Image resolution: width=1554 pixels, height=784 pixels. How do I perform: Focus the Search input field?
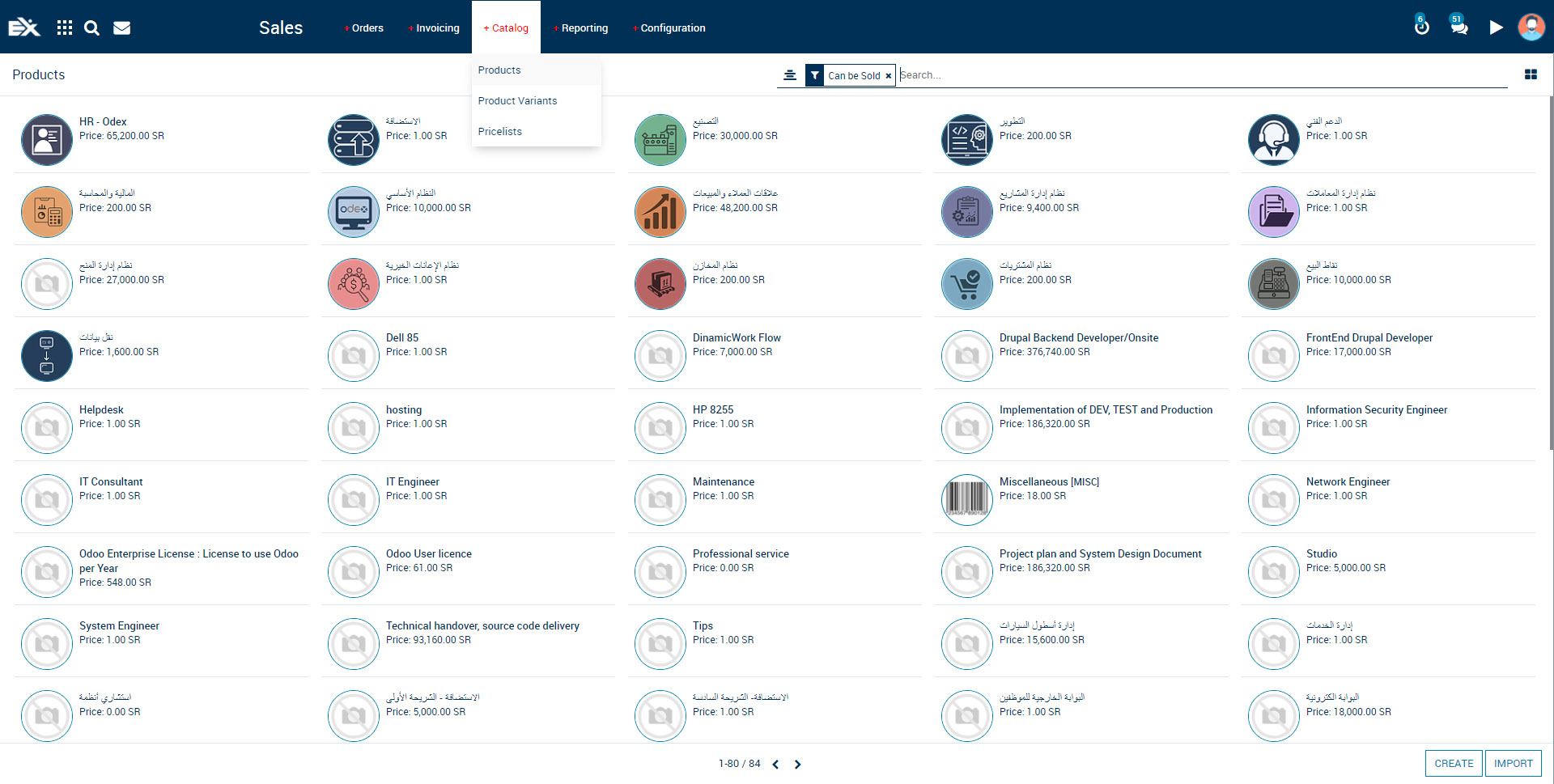pyautogui.click(x=1202, y=75)
